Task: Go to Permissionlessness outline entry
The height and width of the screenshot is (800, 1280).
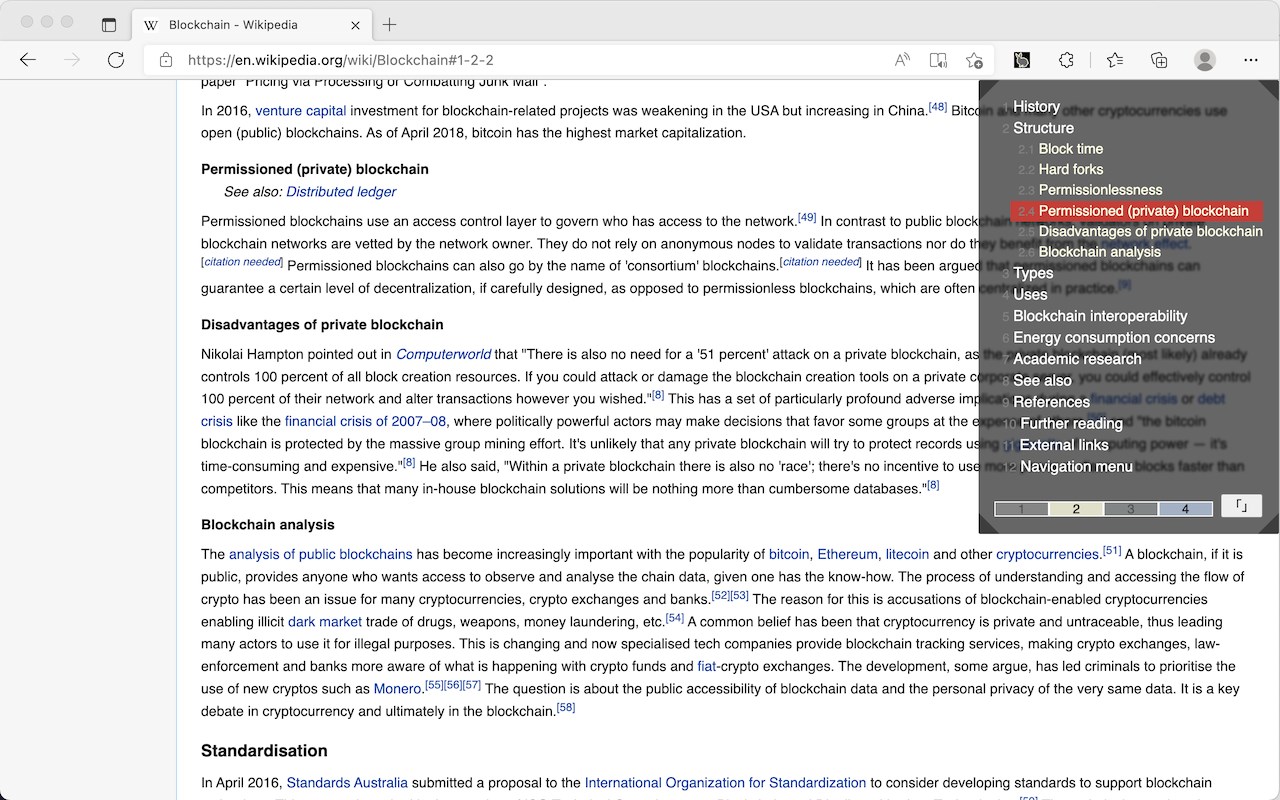Action: [x=1100, y=190]
